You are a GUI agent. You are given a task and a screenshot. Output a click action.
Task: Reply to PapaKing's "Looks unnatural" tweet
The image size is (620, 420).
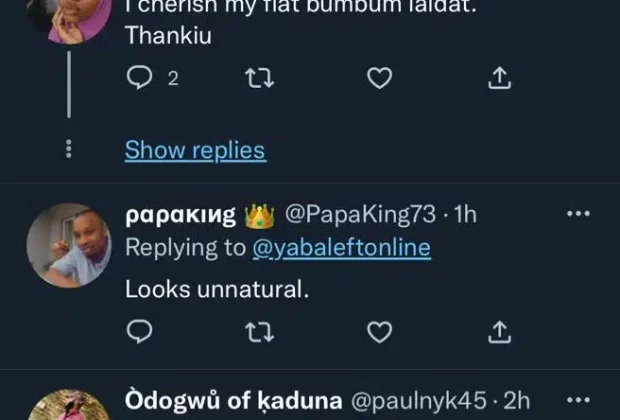[140, 331]
